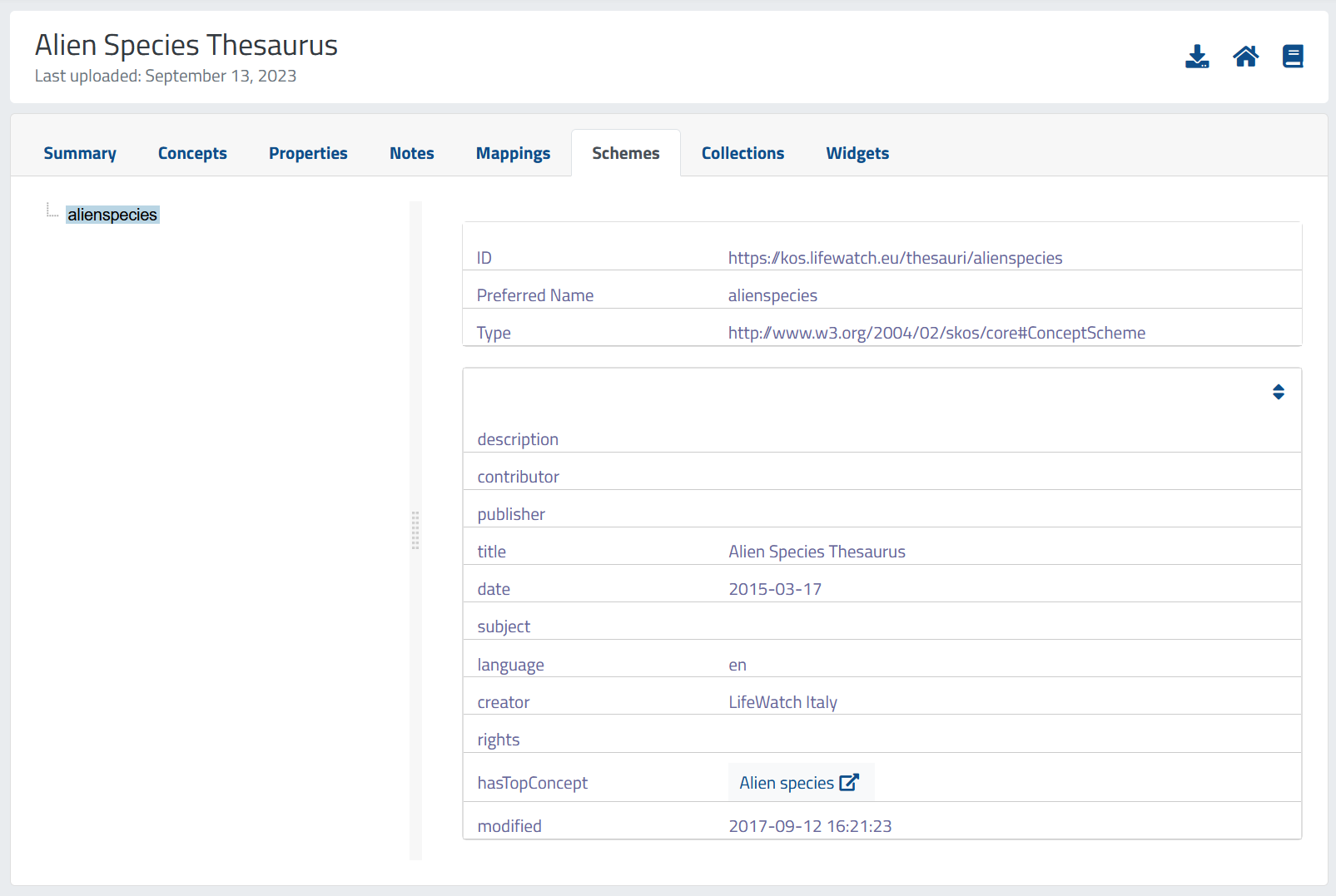Click the sort arrows in the properties table
This screenshot has height=896, width=1336.
coord(1278,391)
